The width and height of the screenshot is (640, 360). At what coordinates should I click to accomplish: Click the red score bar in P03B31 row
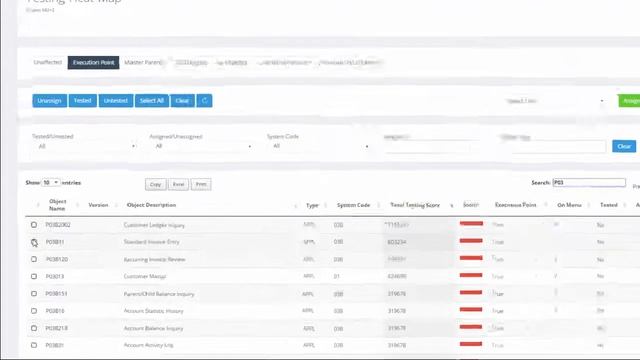[x=471, y=344]
